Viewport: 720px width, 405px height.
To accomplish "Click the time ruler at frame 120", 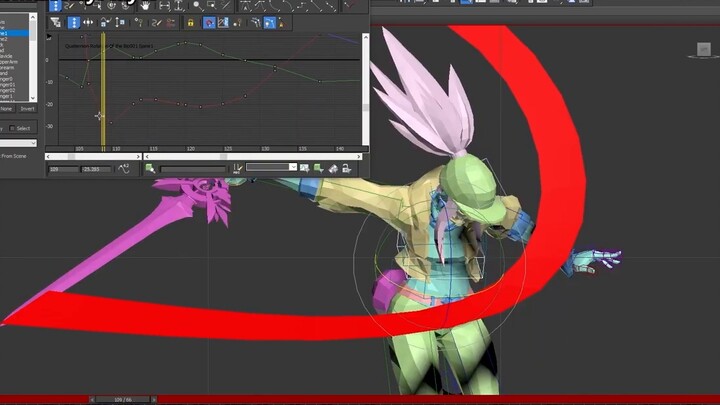I will [191, 149].
